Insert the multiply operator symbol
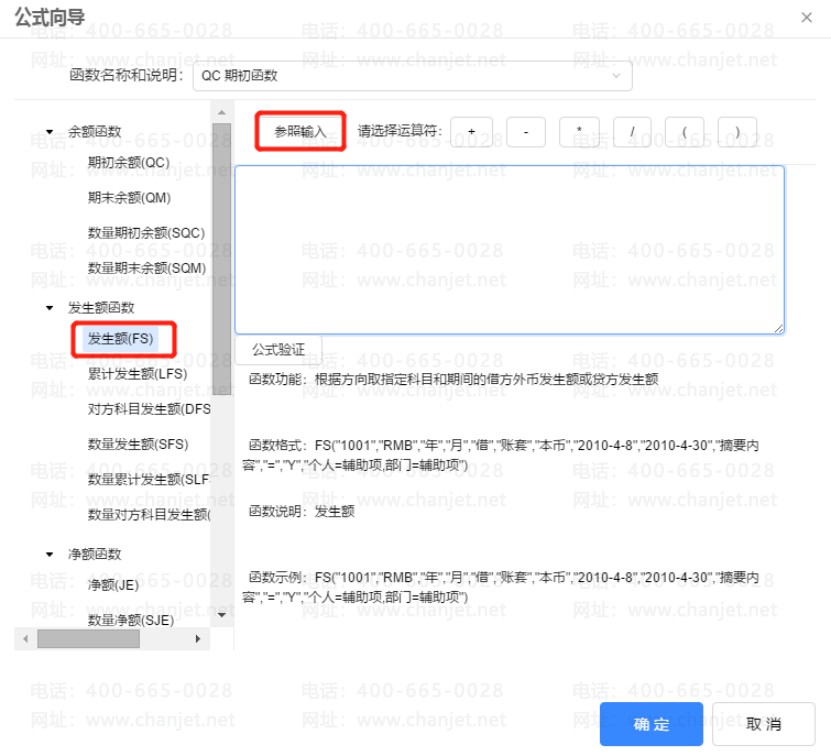The image size is (831, 756). point(579,131)
